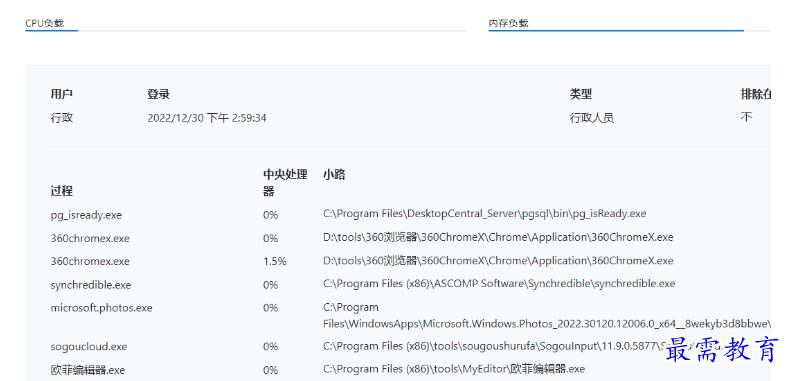This screenshot has height=381, width=787.
Task: Select login time 2022/12/30 下午 2:59:34
Action: pyautogui.click(x=207, y=118)
